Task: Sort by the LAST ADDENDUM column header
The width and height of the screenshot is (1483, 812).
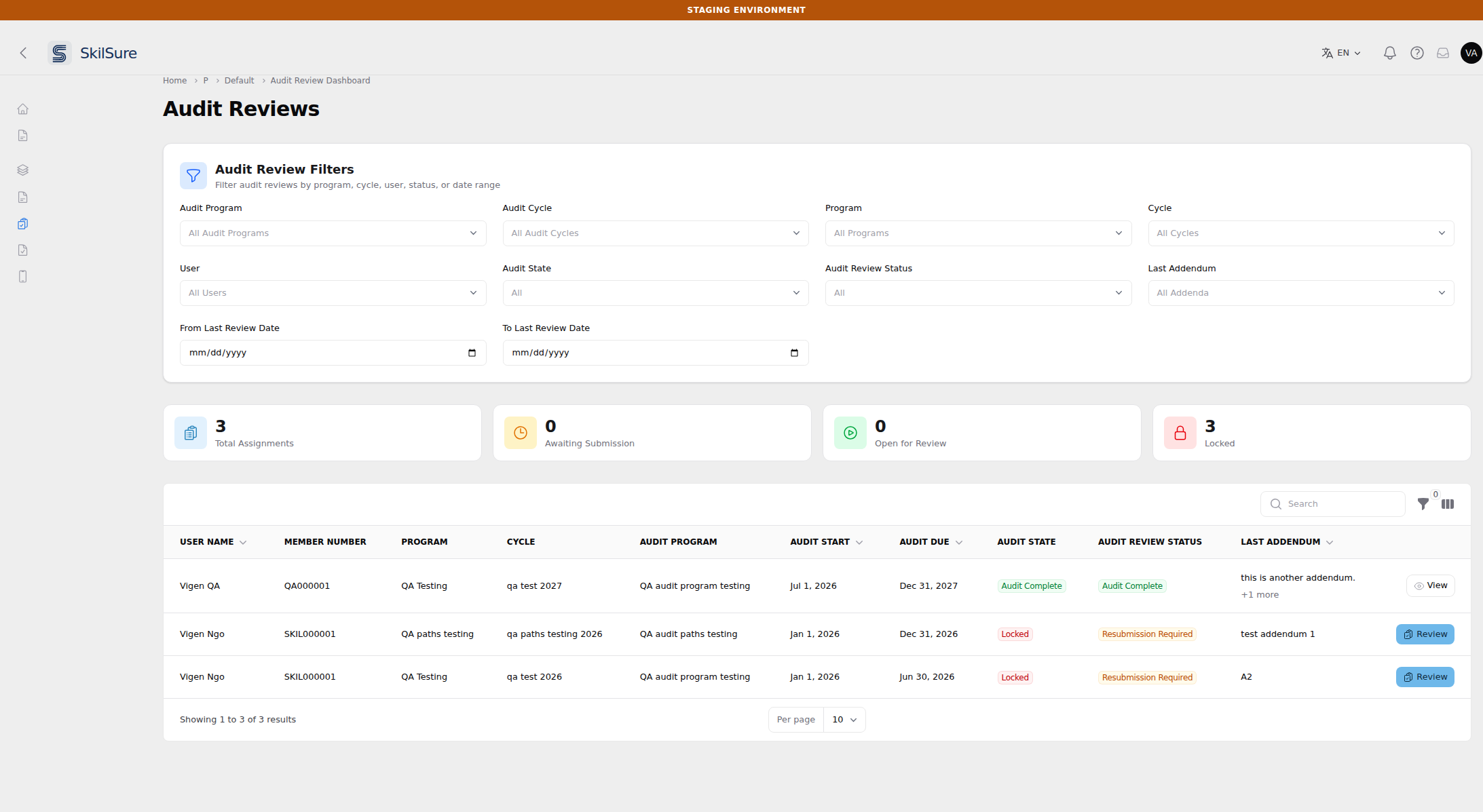Action: [1287, 542]
